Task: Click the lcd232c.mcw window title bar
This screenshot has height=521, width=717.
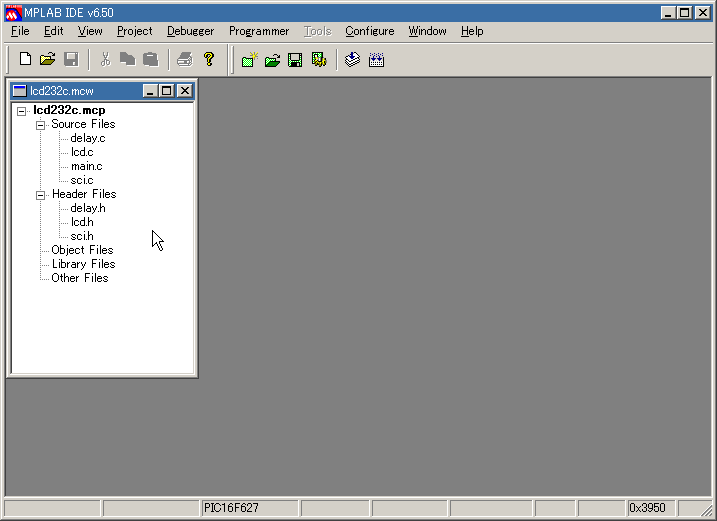Action: [x=102, y=91]
